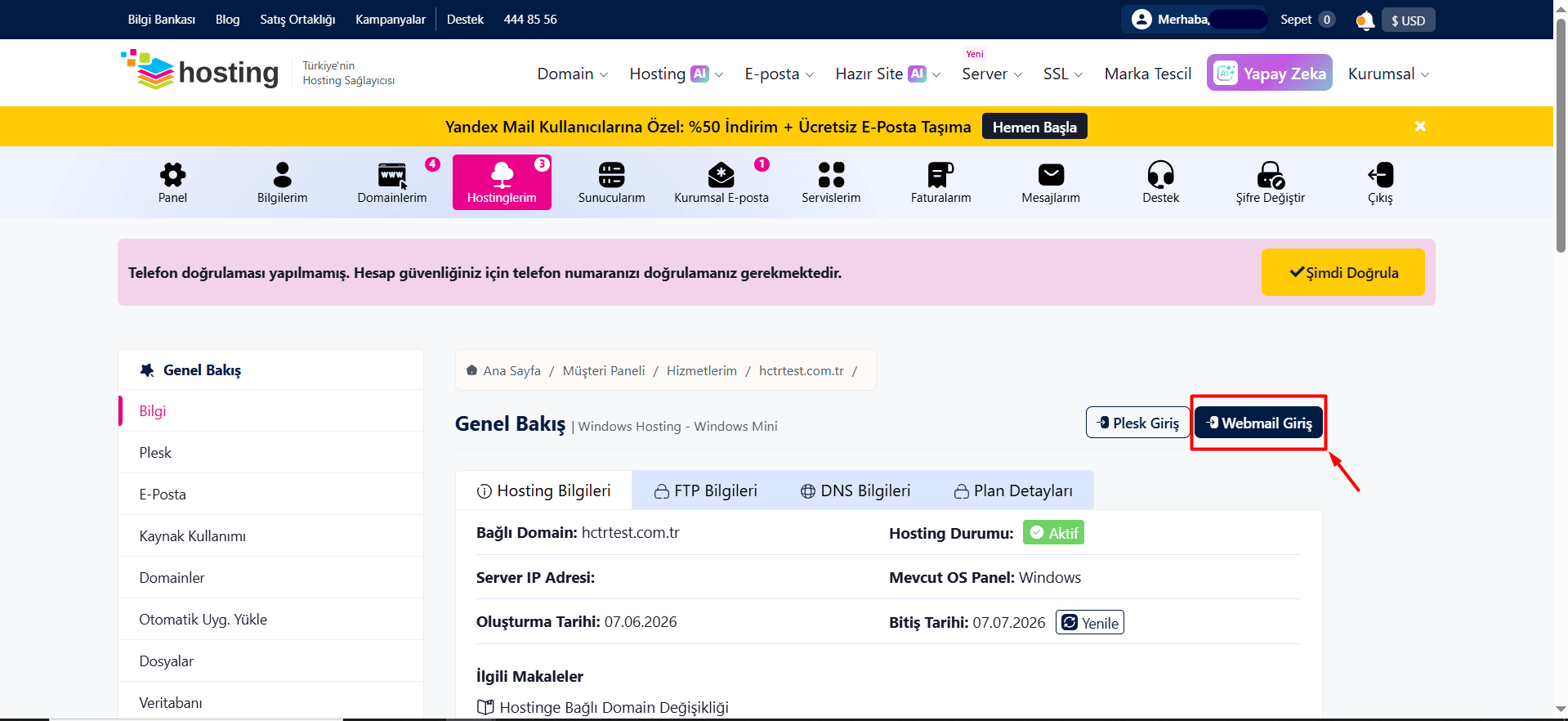Open Veritabanı in sidebar
This screenshot has height=721, width=1568.
271,701
